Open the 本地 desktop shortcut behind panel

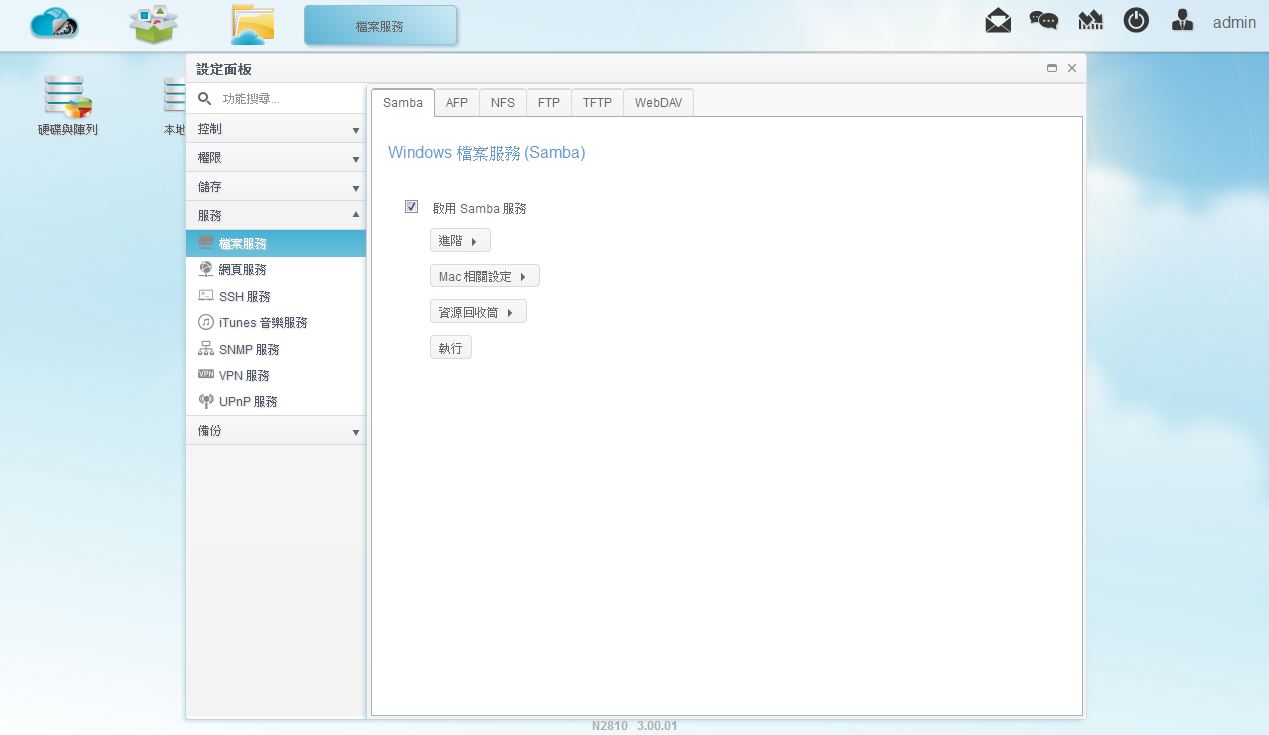(x=174, y=106)
